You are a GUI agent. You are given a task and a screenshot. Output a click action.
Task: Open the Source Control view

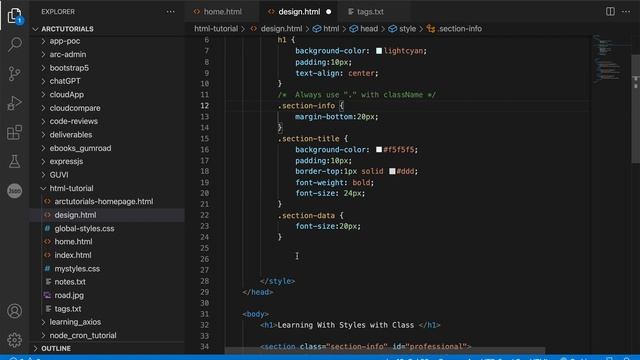click(x=15, y=73)
